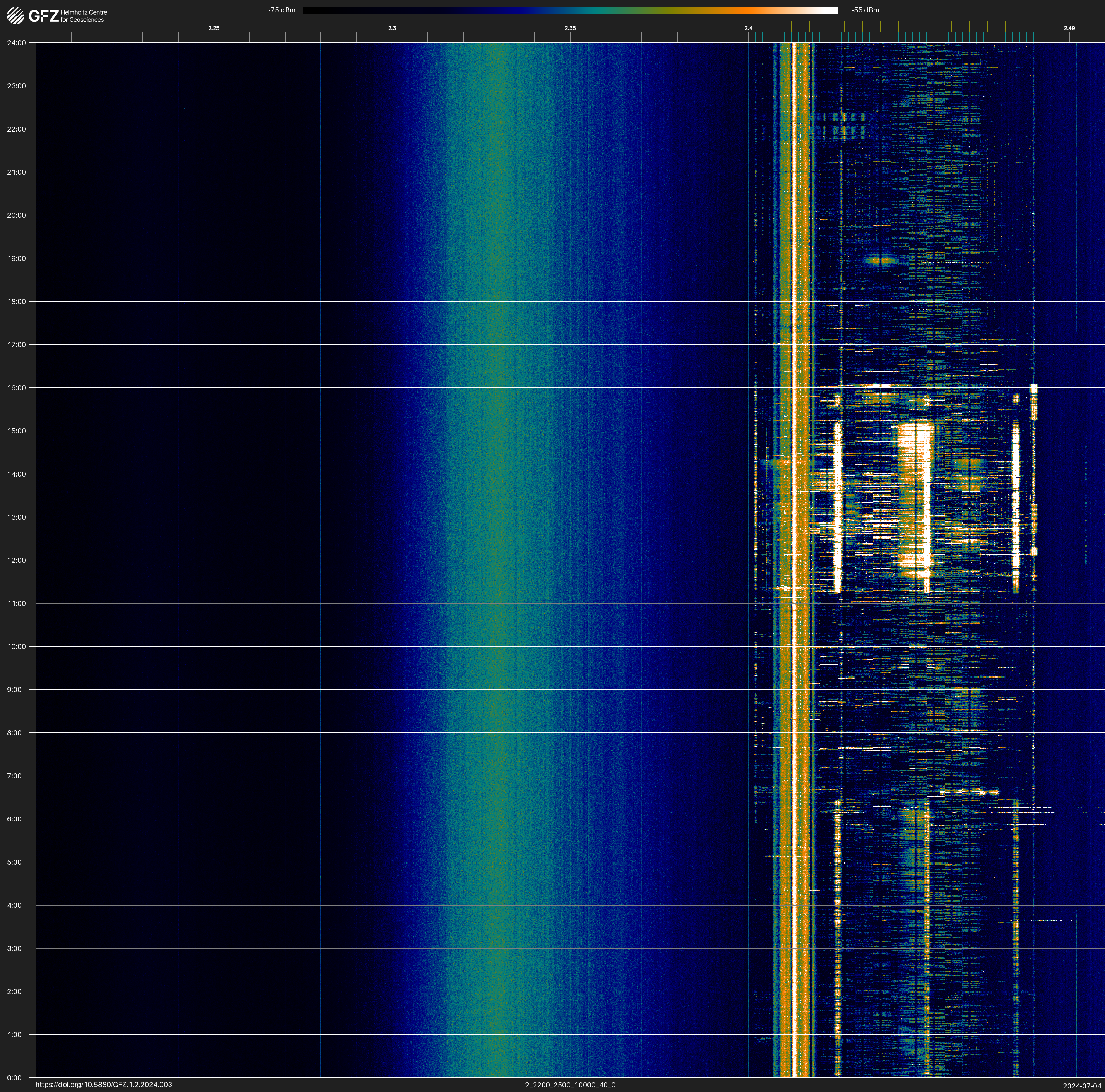The height and width of the screenshot is (1092, 1105).
Task: Click the Helmholtz Centre for Geosciences text
Action: (83, 16)
